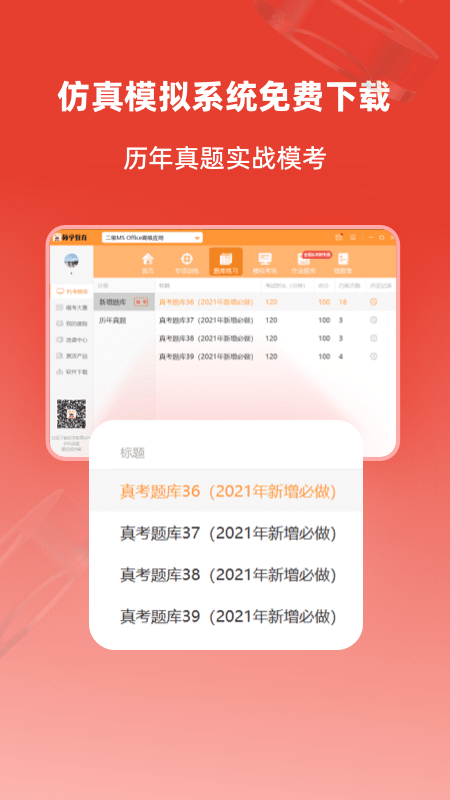The width and height of the screenshot is (450, 800).
Task: Click the history clock for 真考题库38
Action: click(373, 338)
